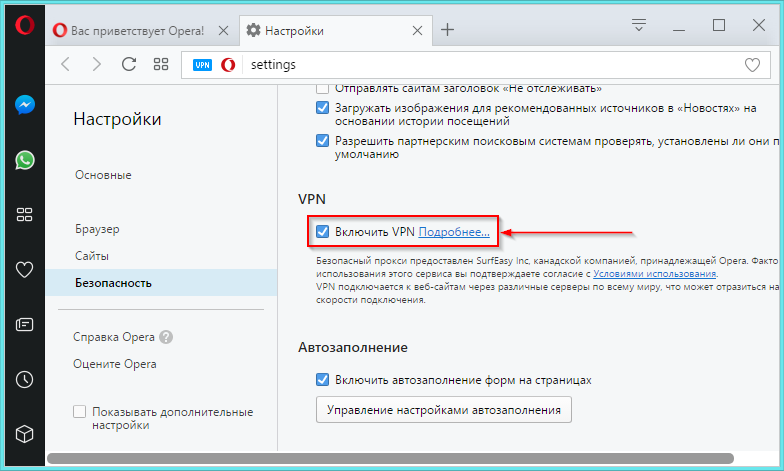This screenshot has height=471, width=784.
Task: Open the personal news sidebar icon
Action: coord(24,324)
